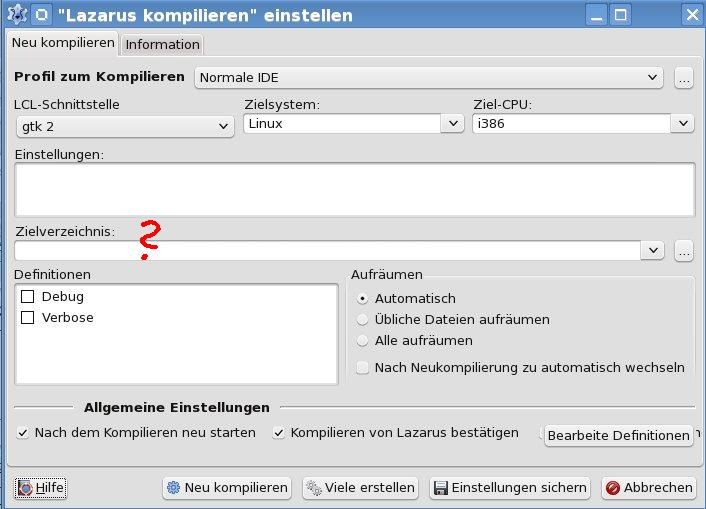Click the browse button next to Zielverzeichnis
This screenshot has width=706, height=509.
click(x=683, y=251)
